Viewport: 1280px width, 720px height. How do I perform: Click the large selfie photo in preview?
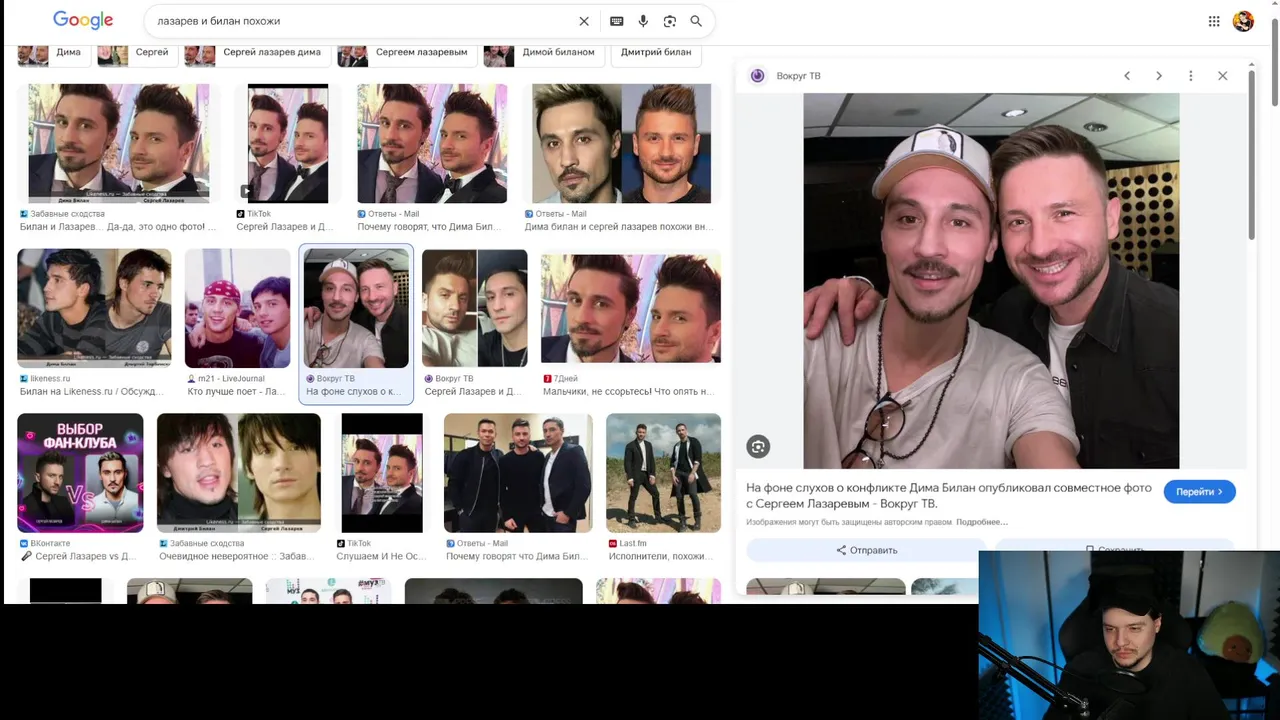click(x=991, y=281)
